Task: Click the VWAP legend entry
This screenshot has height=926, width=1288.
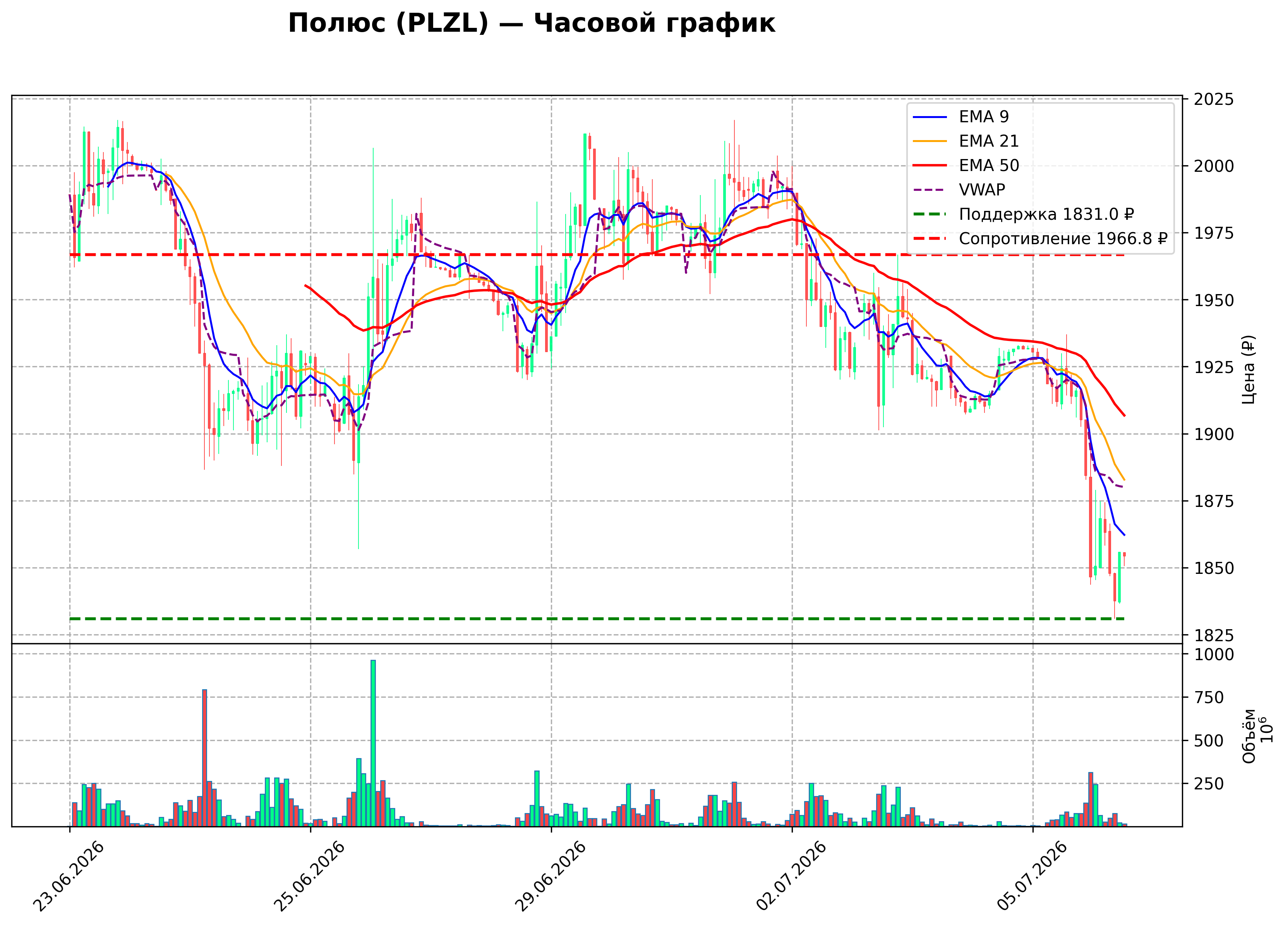Action: 982,190
